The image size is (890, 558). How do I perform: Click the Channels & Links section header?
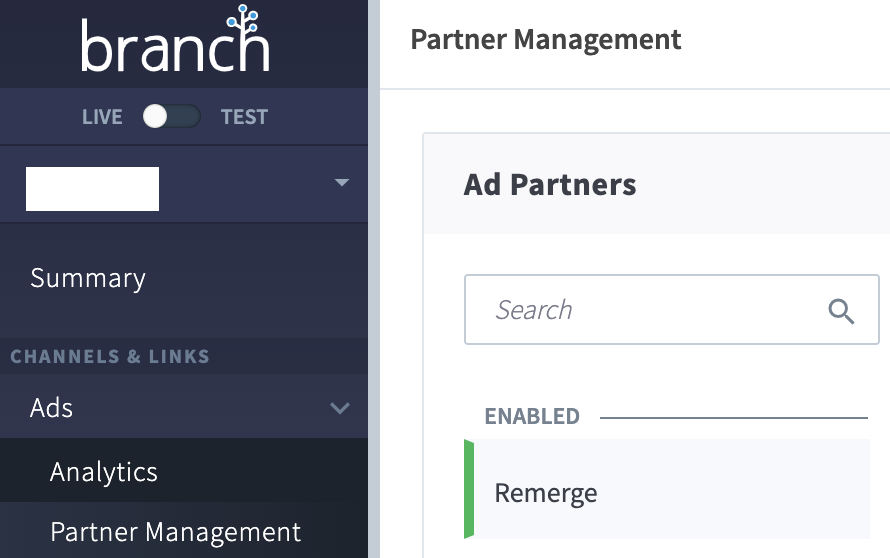pyautogui.click(x=110, y=356)
